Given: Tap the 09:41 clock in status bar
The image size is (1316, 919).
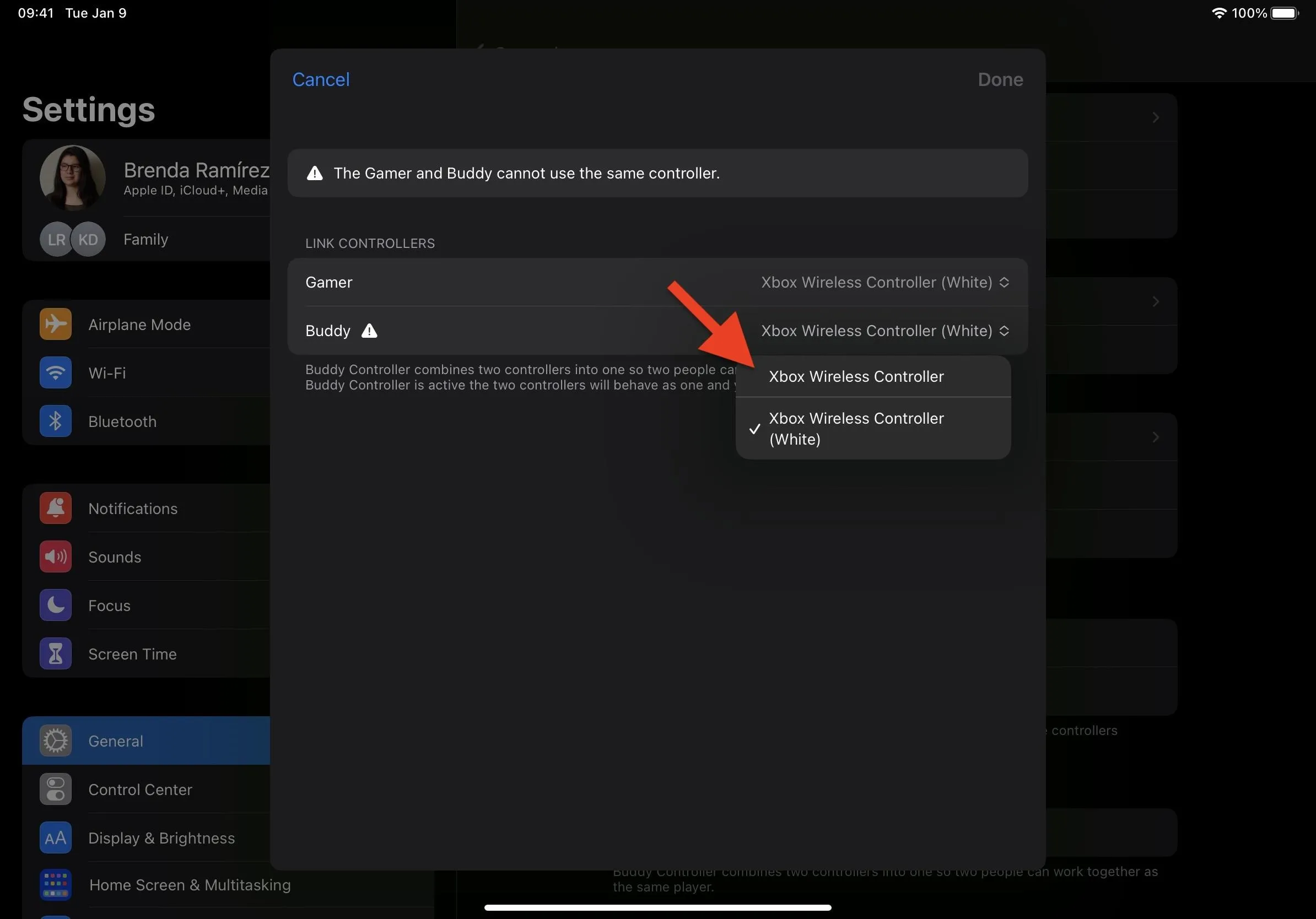Looking at the screenshot, I should (35, 13).
